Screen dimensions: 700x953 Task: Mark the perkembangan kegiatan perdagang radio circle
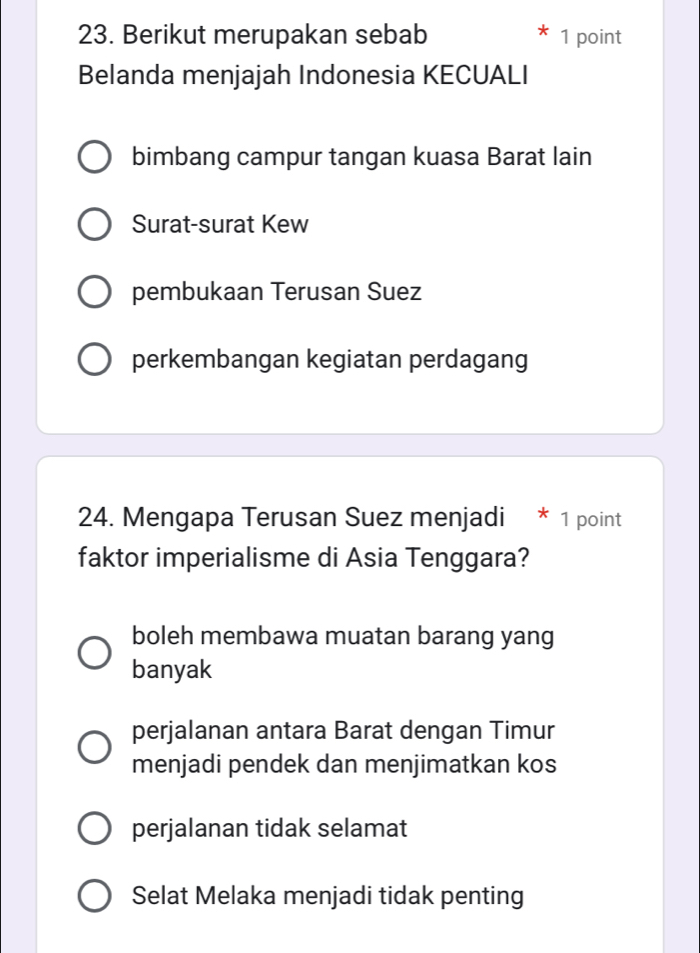[x=95, y=360]
